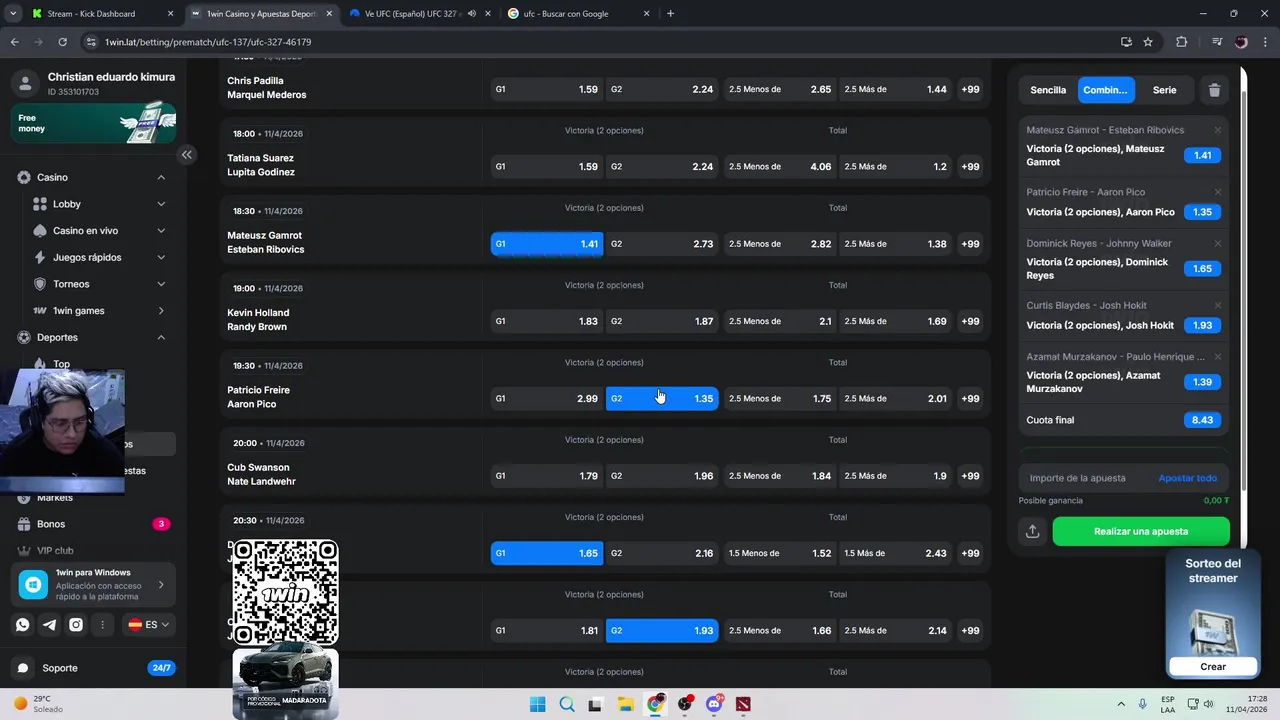
Task: Switch bet slip to Sencilla tab
Action: click(x=1048, y=90)
